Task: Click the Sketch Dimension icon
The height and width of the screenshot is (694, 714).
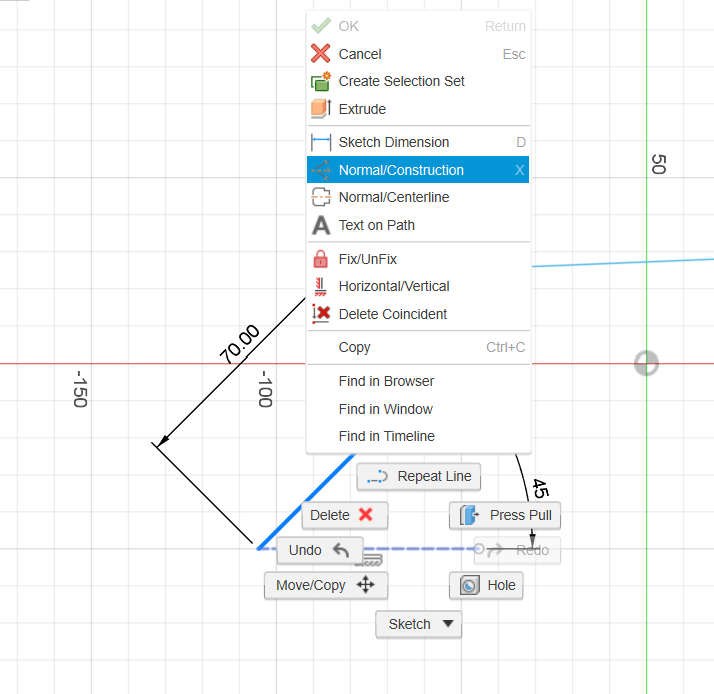Action: pos(321,142)
